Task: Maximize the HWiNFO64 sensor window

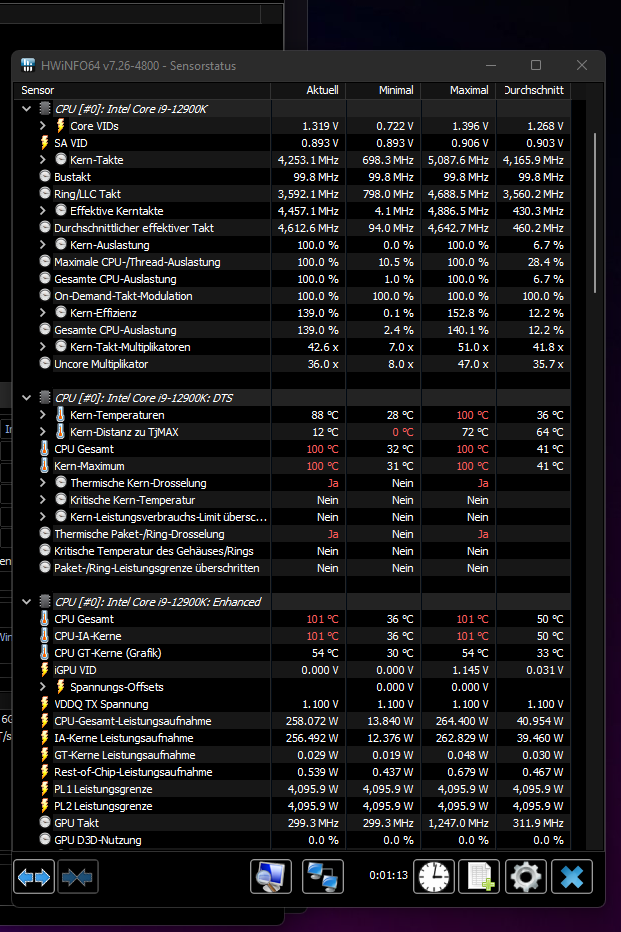Action: (536, 65)
